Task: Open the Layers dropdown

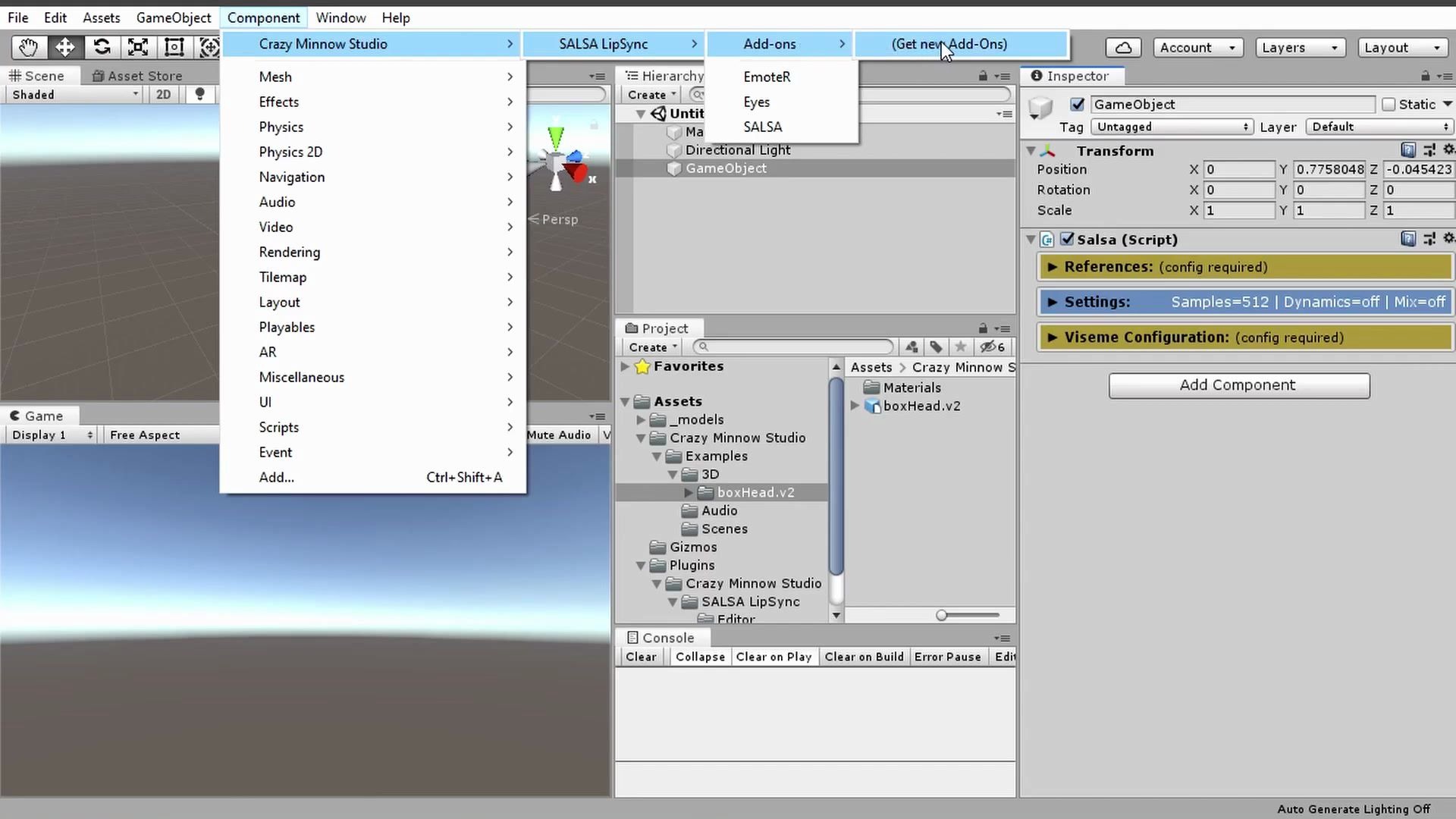Action: tap(1301, 48)
